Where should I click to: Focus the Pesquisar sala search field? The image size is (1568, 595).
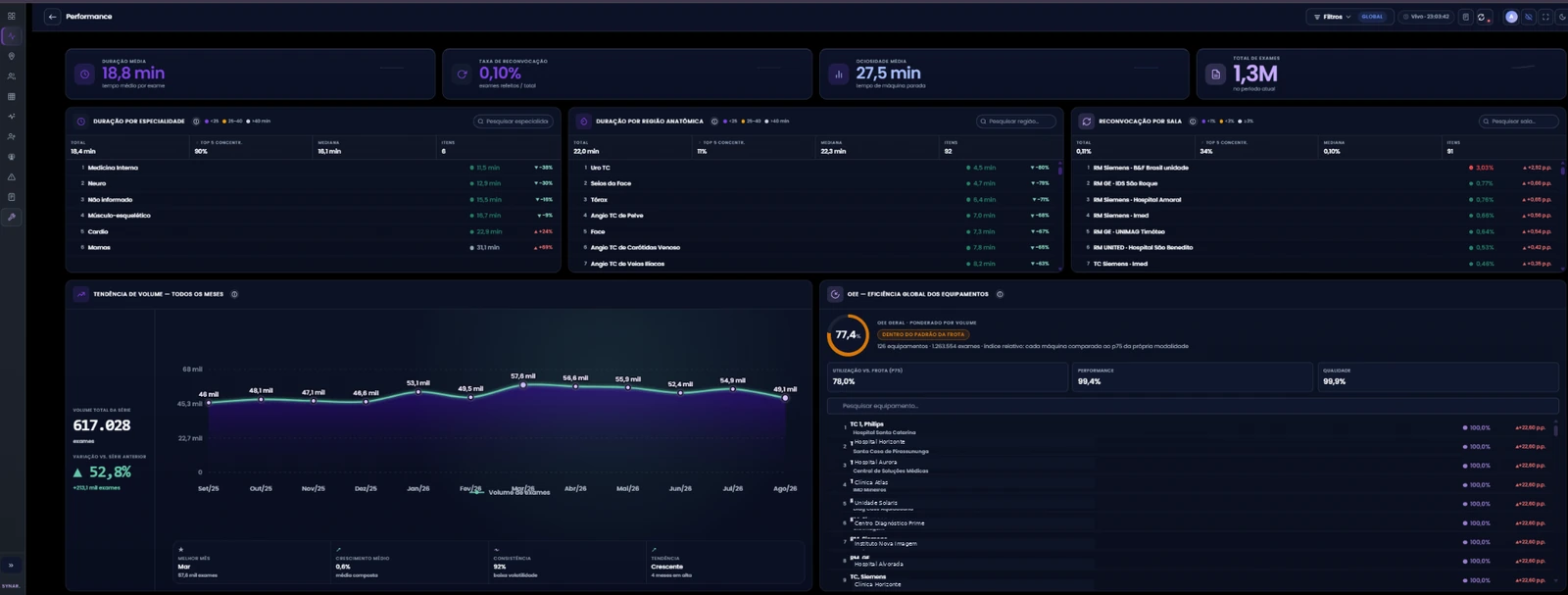coord(1519,122)
